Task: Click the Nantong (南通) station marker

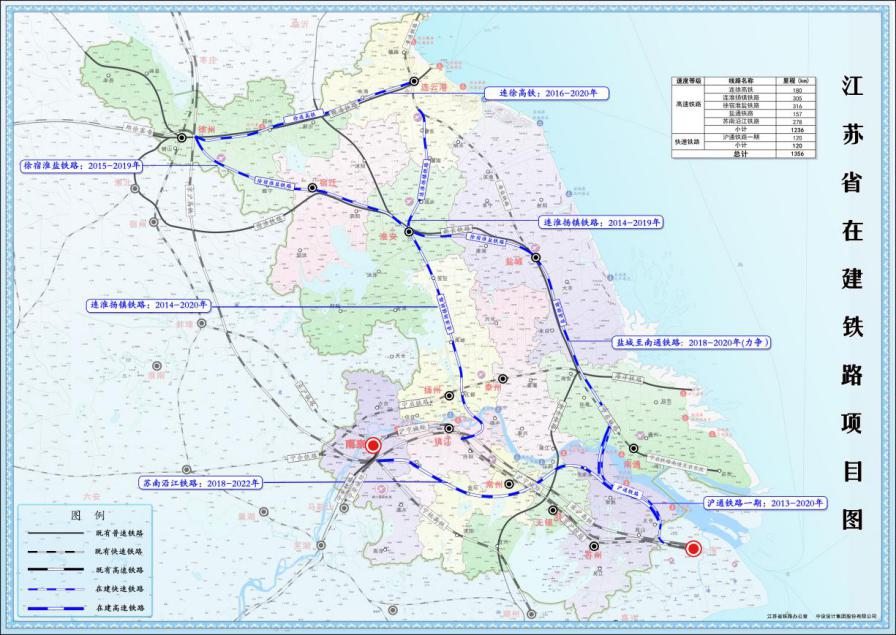Action: (x=634, y=448)
